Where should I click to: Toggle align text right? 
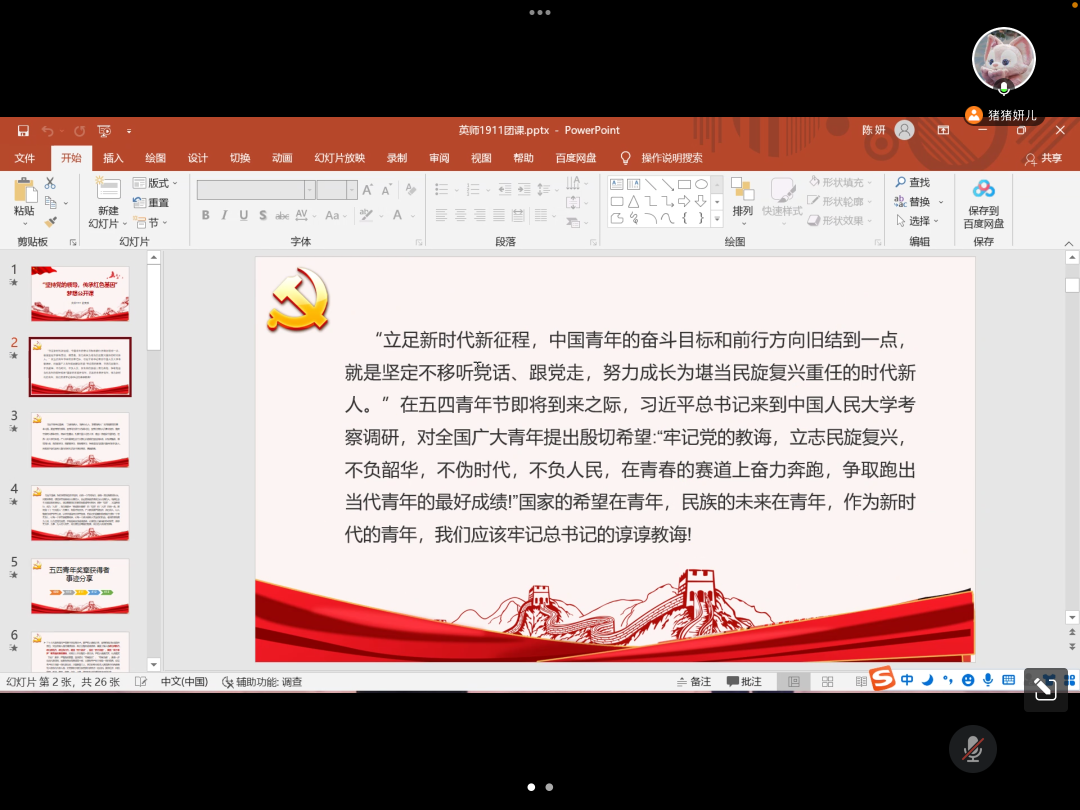(479, 216)
